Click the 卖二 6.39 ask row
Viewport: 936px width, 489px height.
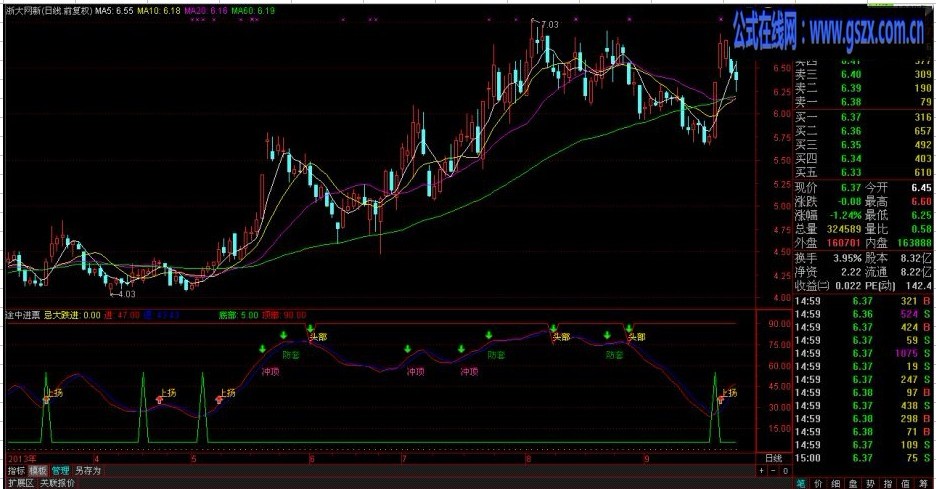tap(863, 88)
